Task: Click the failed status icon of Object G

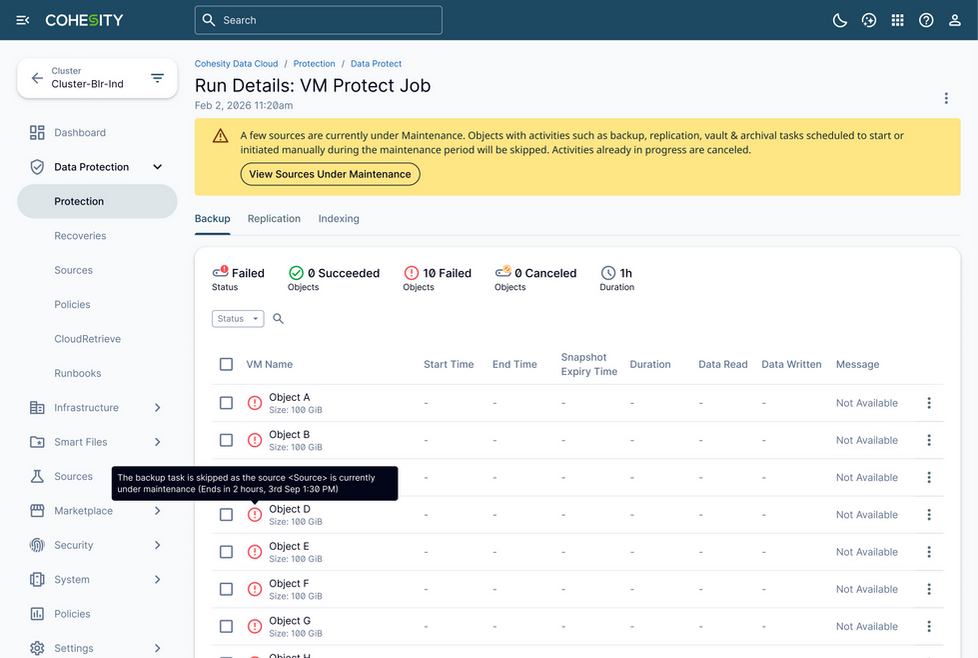Action: 254,626
